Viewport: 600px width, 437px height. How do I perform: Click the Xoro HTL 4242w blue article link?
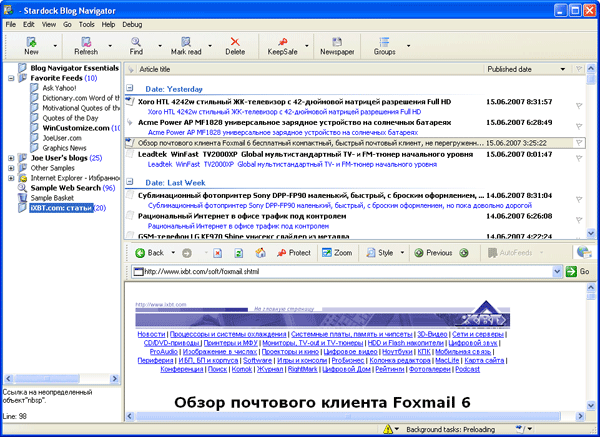coord(284,112)
